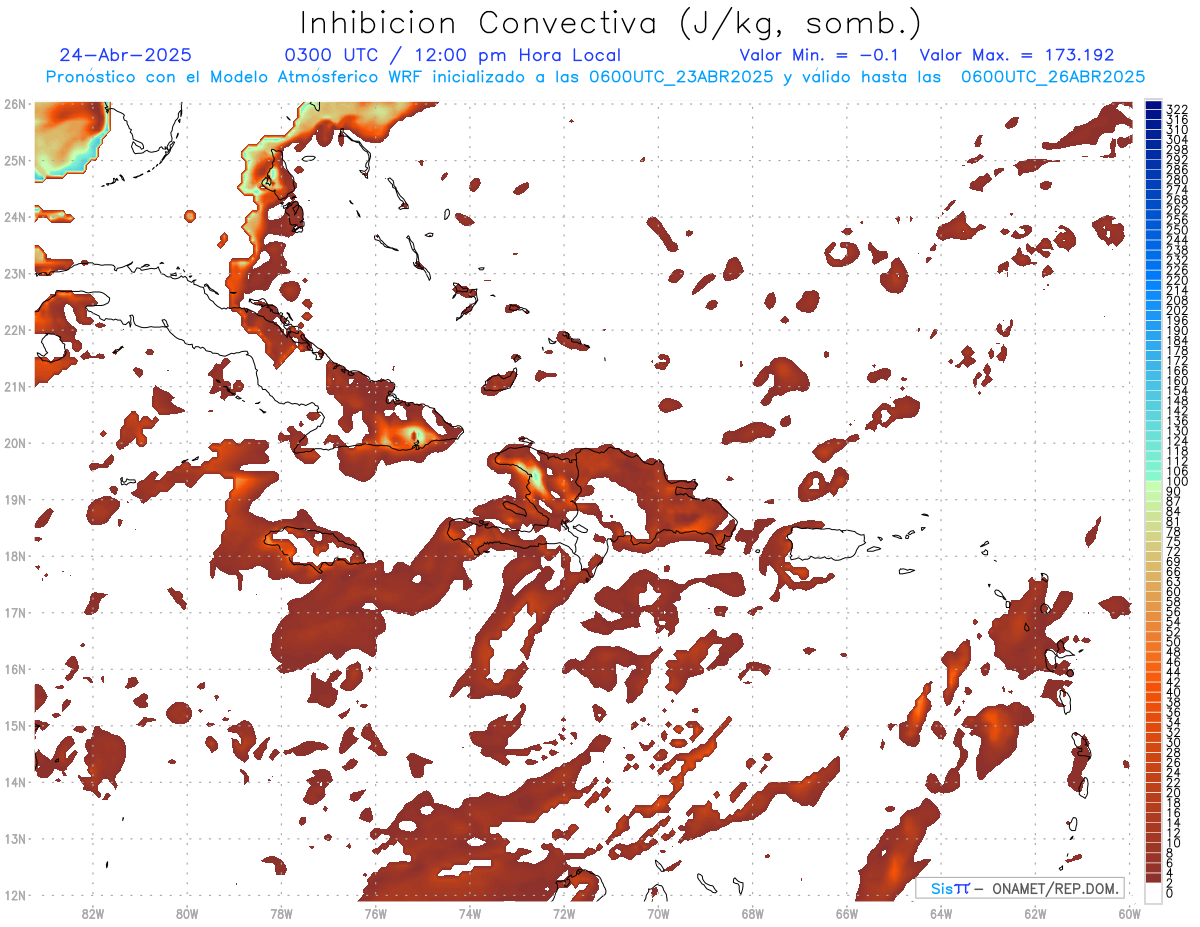Image resolution: width=1200 pixels, height=927 pixels.
Task: Click the "Valor Max. = 173.192" text
Action: pos(1016,55)
